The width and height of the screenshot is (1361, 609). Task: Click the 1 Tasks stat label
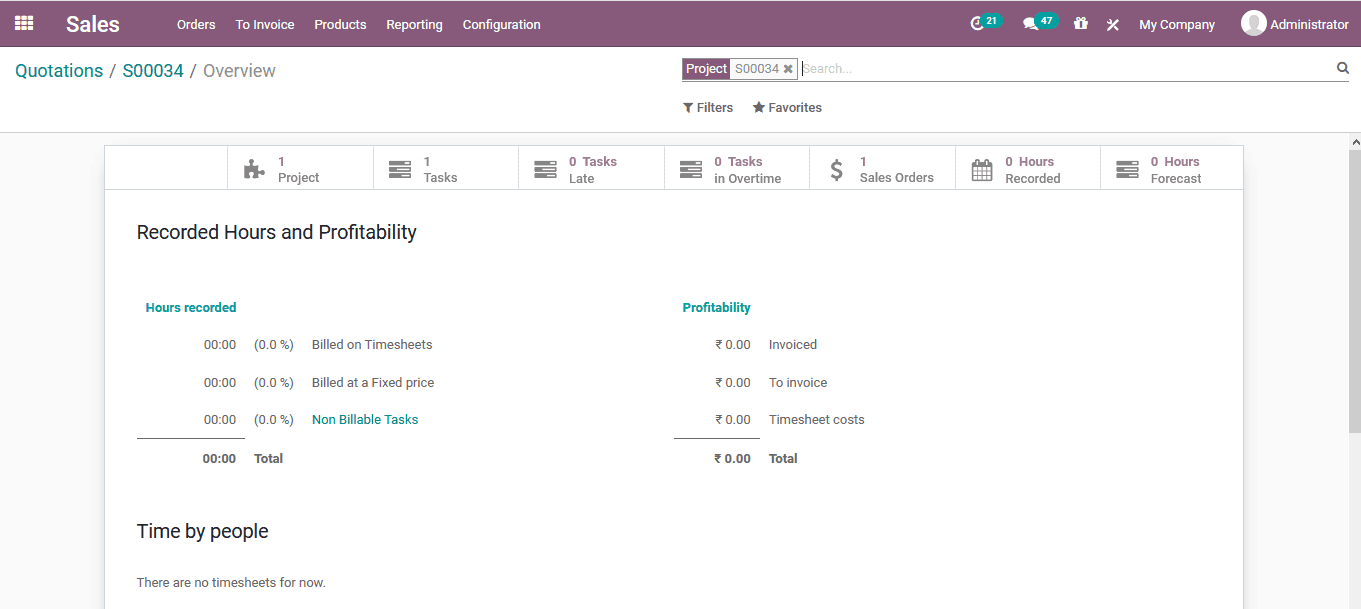[440, 169]
